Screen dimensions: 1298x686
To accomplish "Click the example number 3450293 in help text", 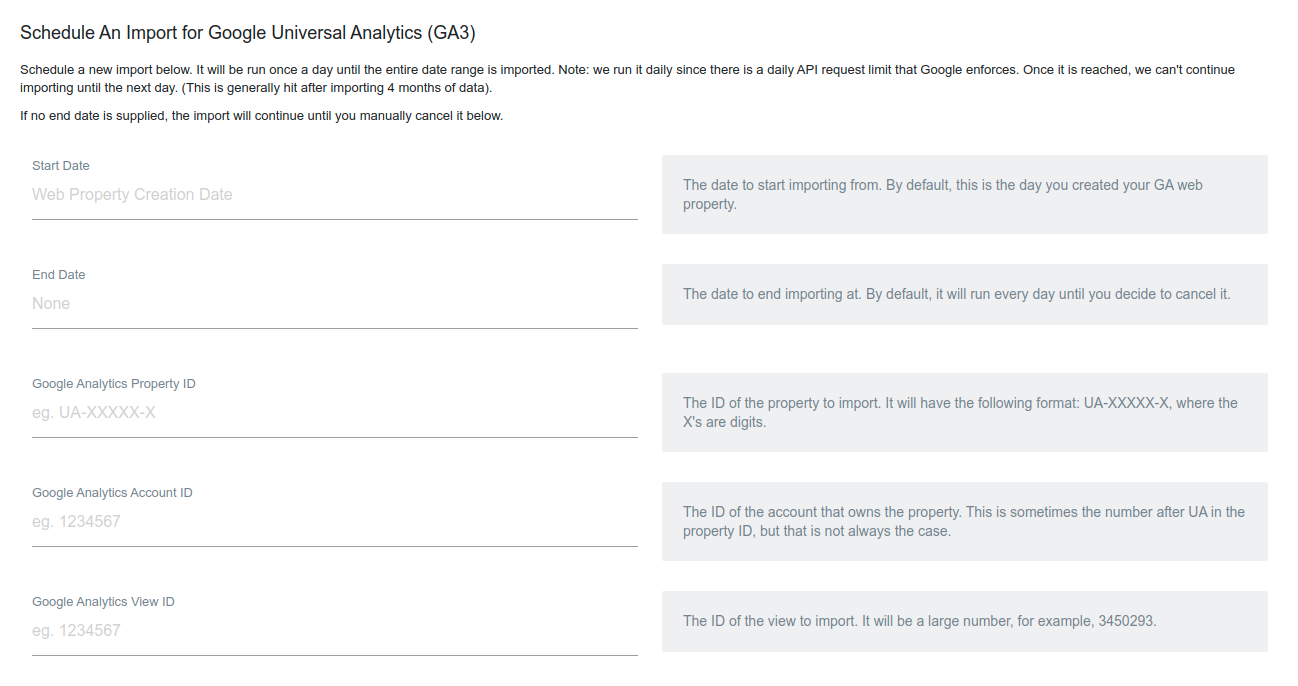I will tap(1125, 621).
